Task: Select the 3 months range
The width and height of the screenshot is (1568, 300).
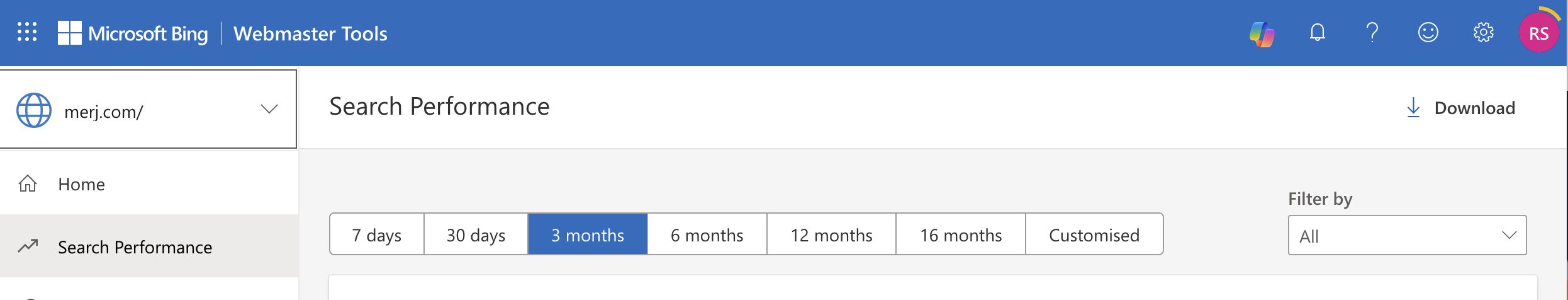Action: 588,234
